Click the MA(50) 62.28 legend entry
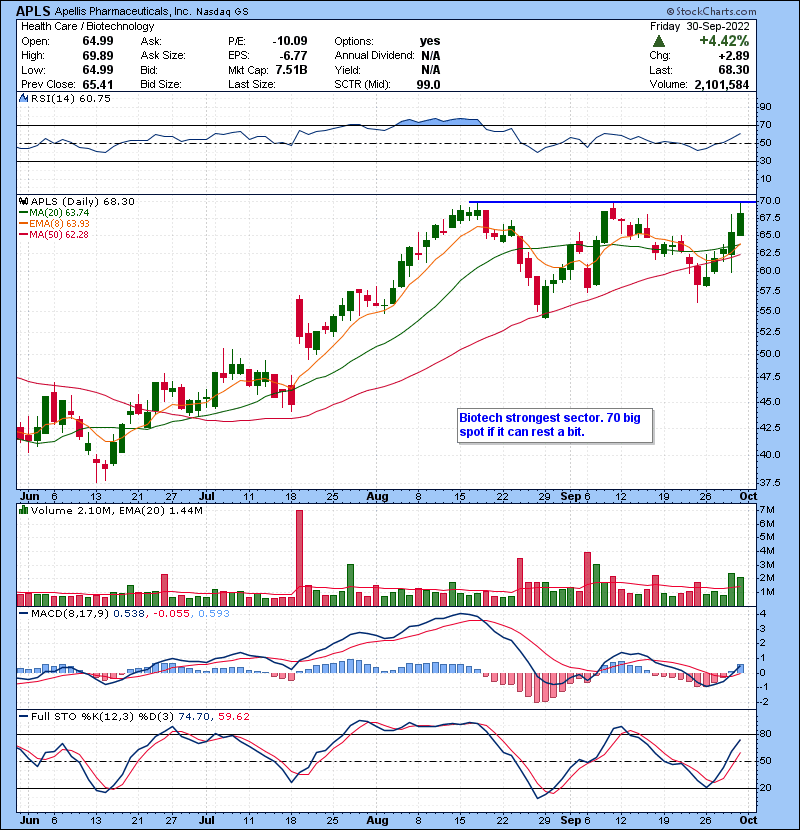Screen dimensions: 800x830 point(54,234)
